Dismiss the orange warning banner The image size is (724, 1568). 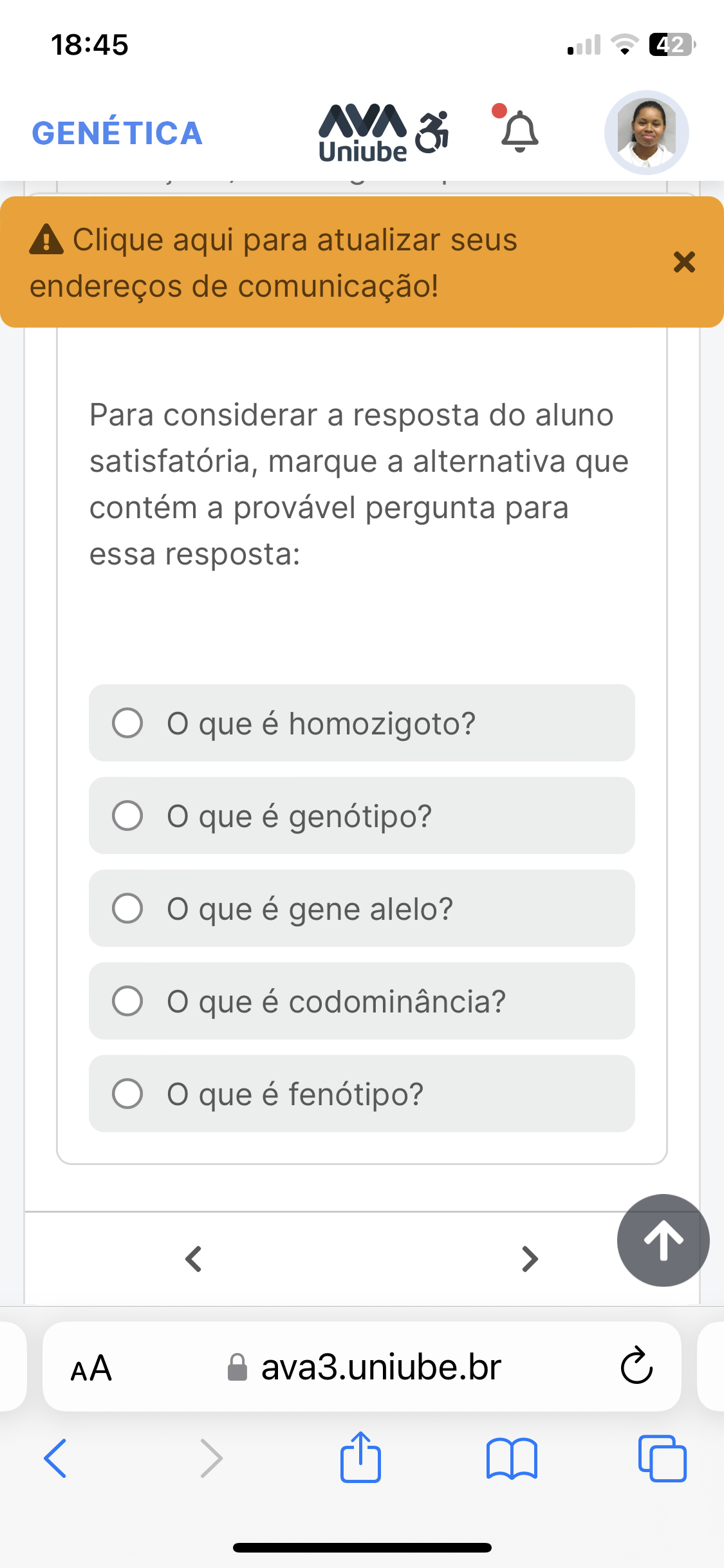tap(684, 262)
